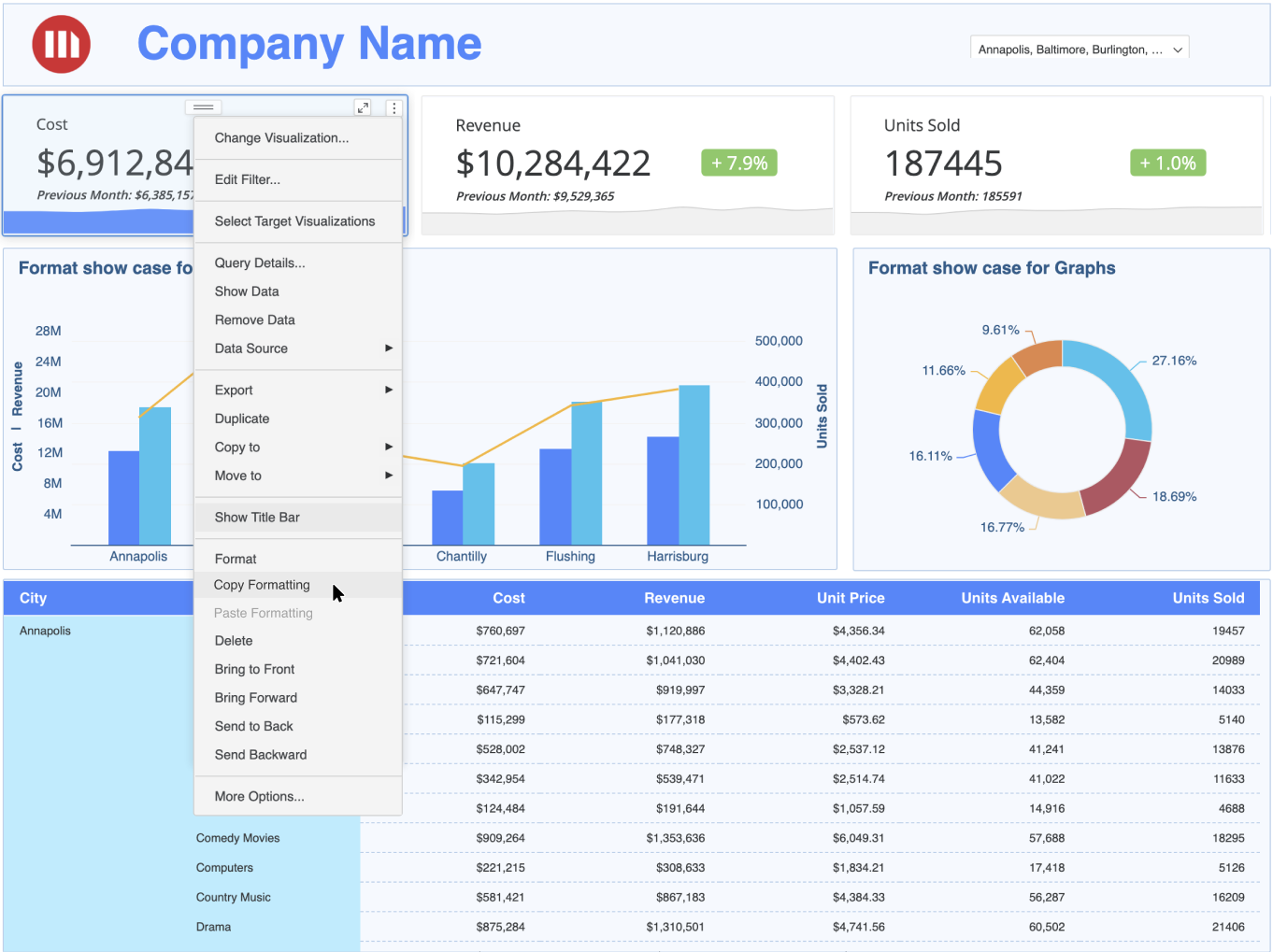Click Show Title Bar menu entry
Viewport: 1273px width, 952px height.
point(257,518)
